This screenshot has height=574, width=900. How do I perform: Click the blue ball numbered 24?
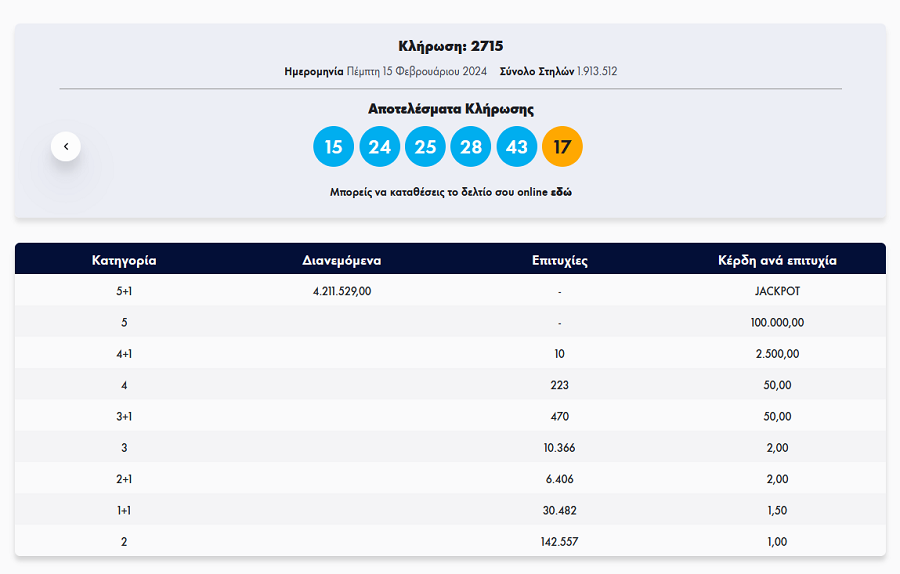[380, 147]
